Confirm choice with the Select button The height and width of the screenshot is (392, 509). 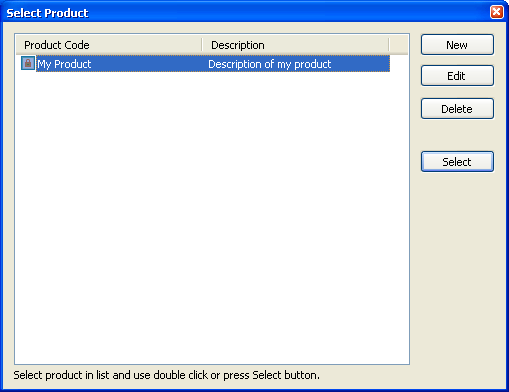pyautogui.click(x=457, y=162)
